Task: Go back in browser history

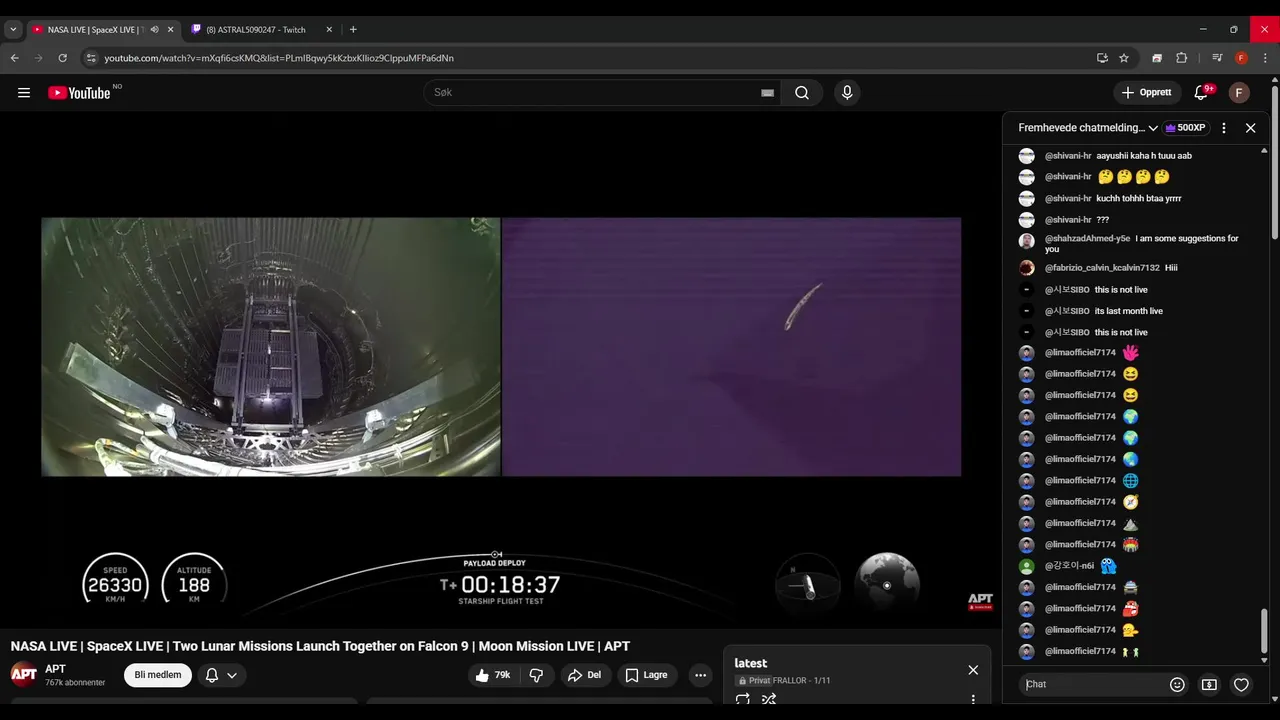Action: point(15,58)
